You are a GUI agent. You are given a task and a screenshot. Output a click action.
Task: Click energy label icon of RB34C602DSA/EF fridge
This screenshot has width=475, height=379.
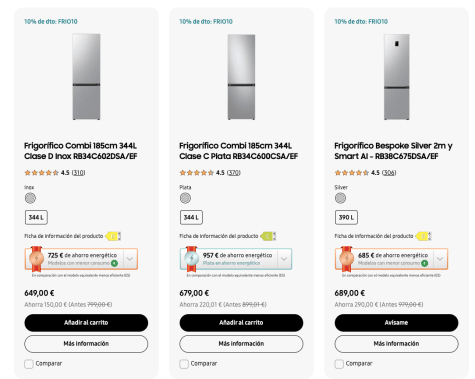point(113,236)
